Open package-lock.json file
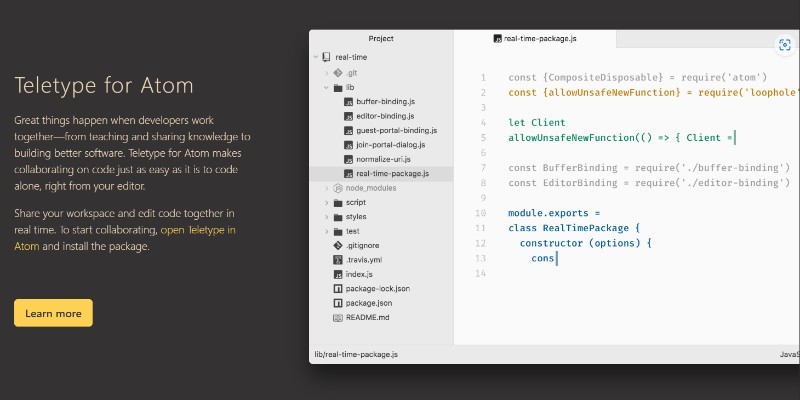The height and width of the screenshot is (400, 800). (378, 289)
